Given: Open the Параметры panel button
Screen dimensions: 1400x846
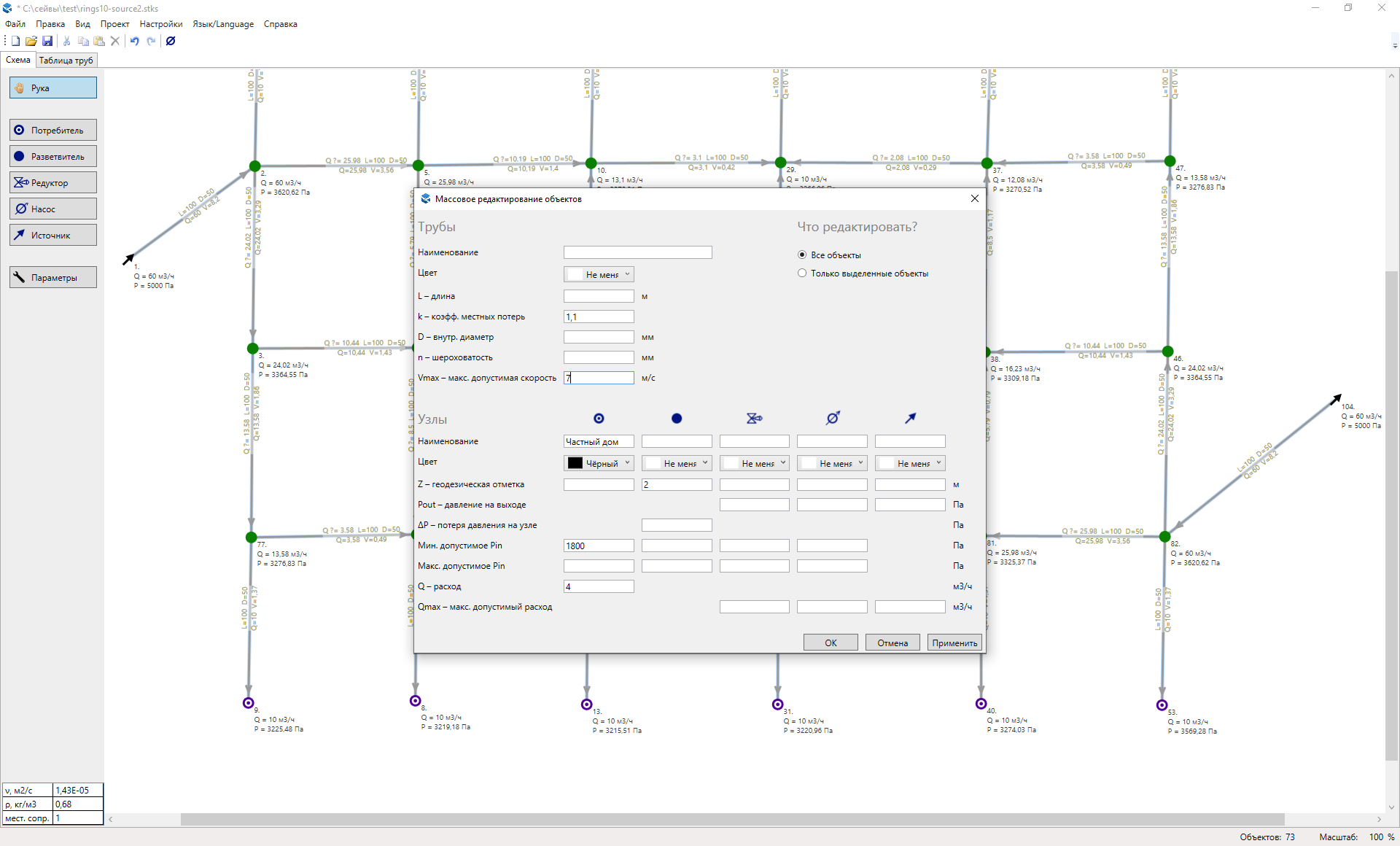Looking at the screenshot, I should [x=53, y=277].
